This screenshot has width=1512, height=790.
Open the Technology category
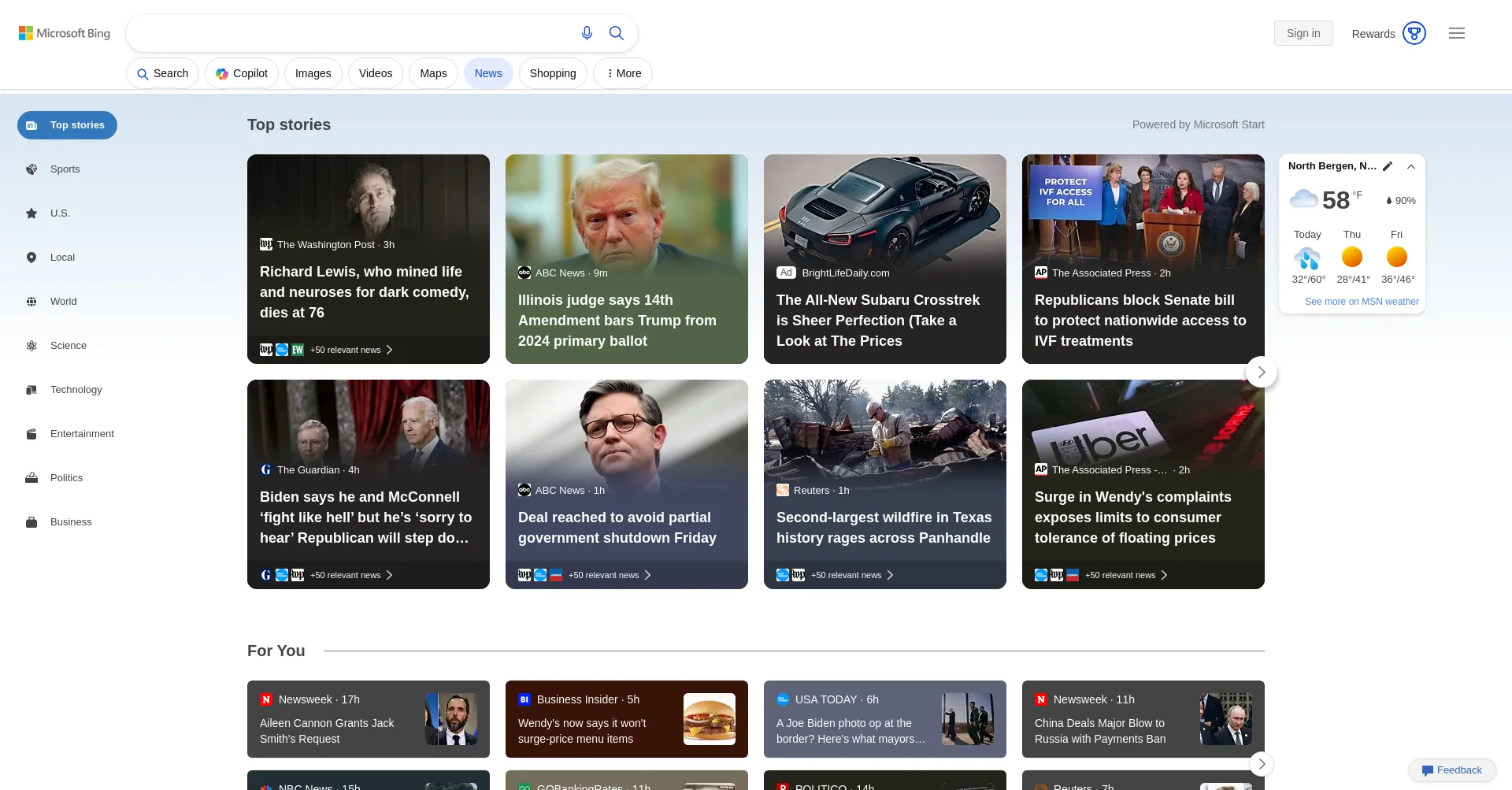76,390
